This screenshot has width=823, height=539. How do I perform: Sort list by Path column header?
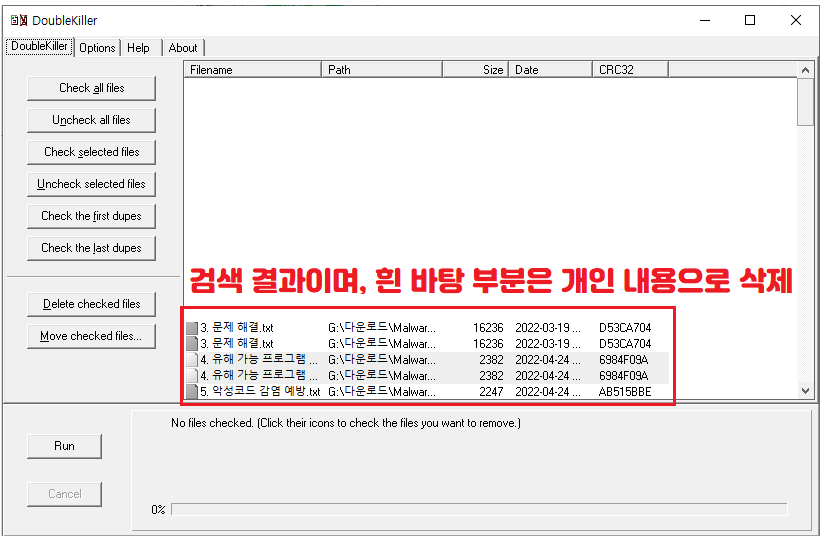pos(382,70)
